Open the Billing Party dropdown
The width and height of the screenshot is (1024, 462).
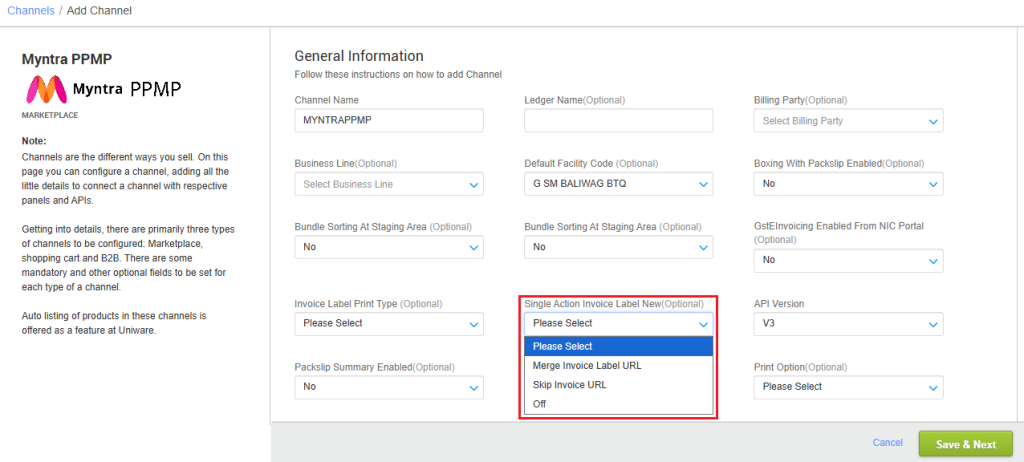click(848, 121)
